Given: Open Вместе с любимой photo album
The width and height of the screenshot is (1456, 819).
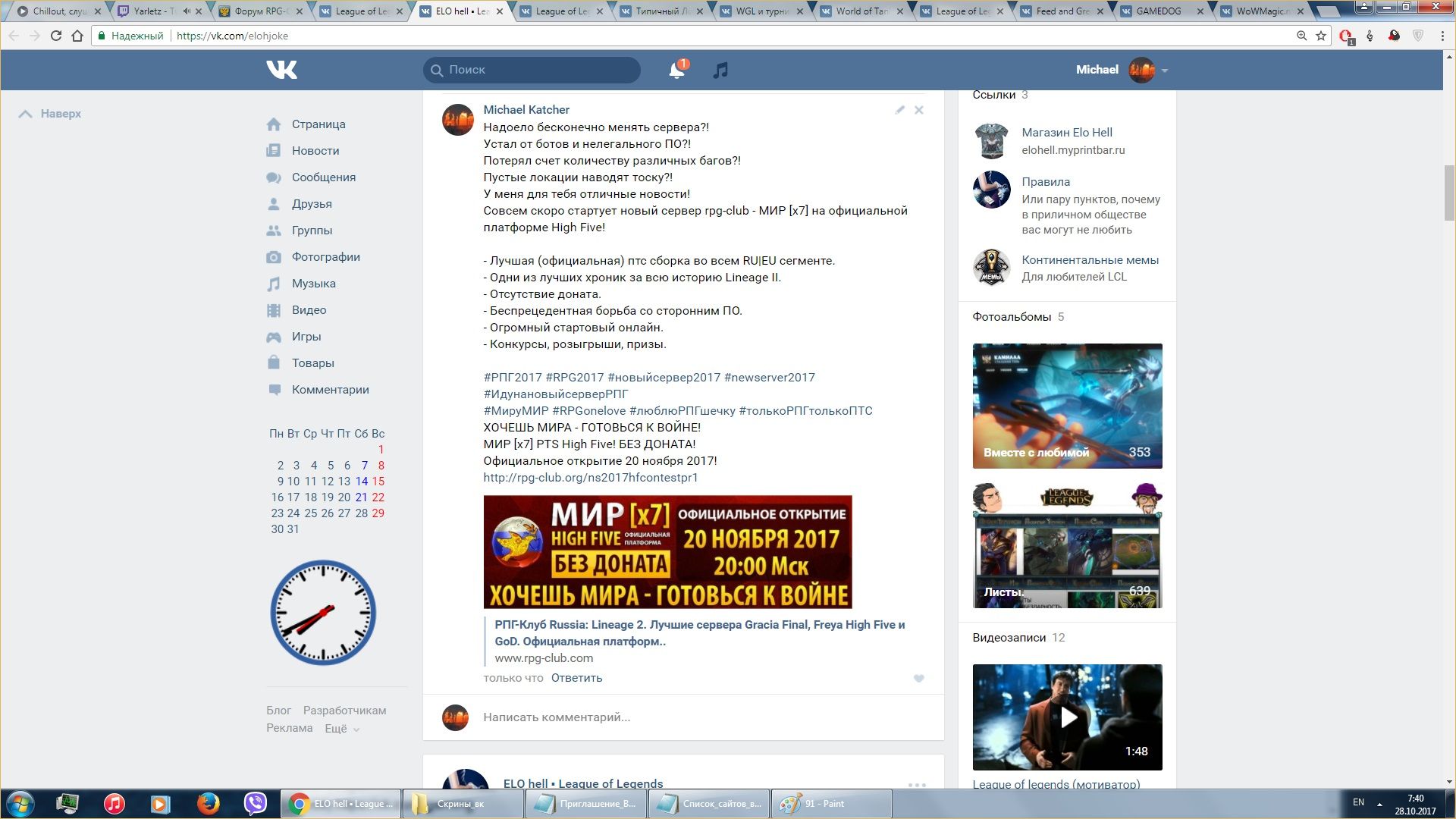Looking at the screenshot, I should pyautogui.click(x=1067, y=406).
